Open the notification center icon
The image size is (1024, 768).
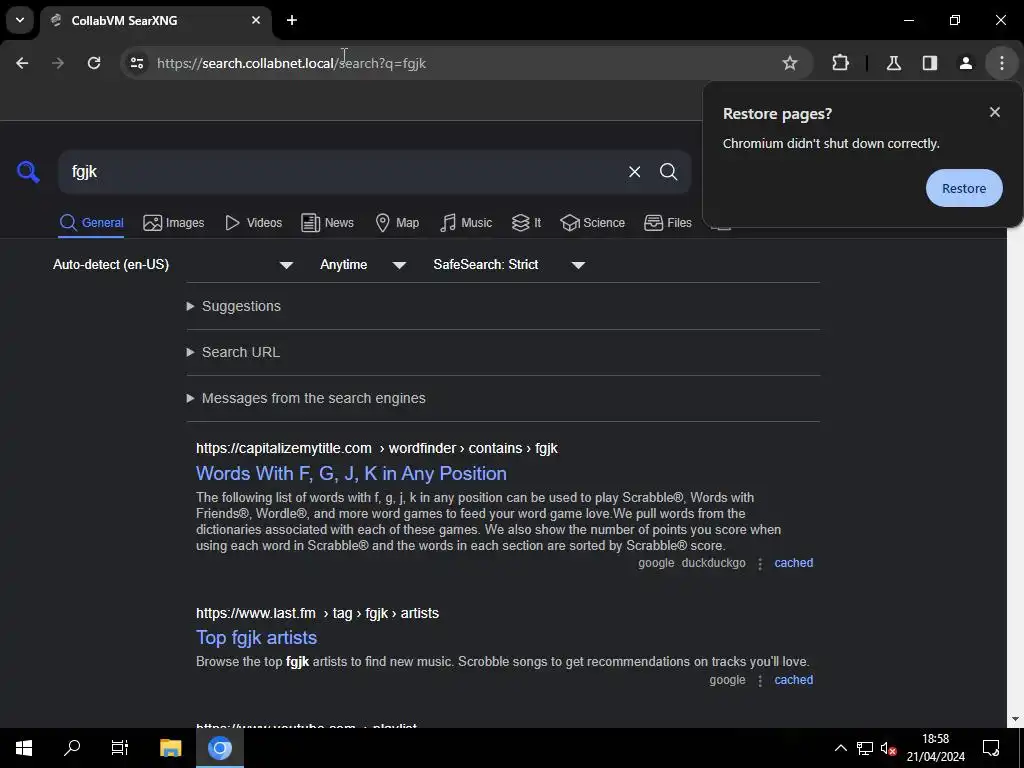tap(991, 748)
